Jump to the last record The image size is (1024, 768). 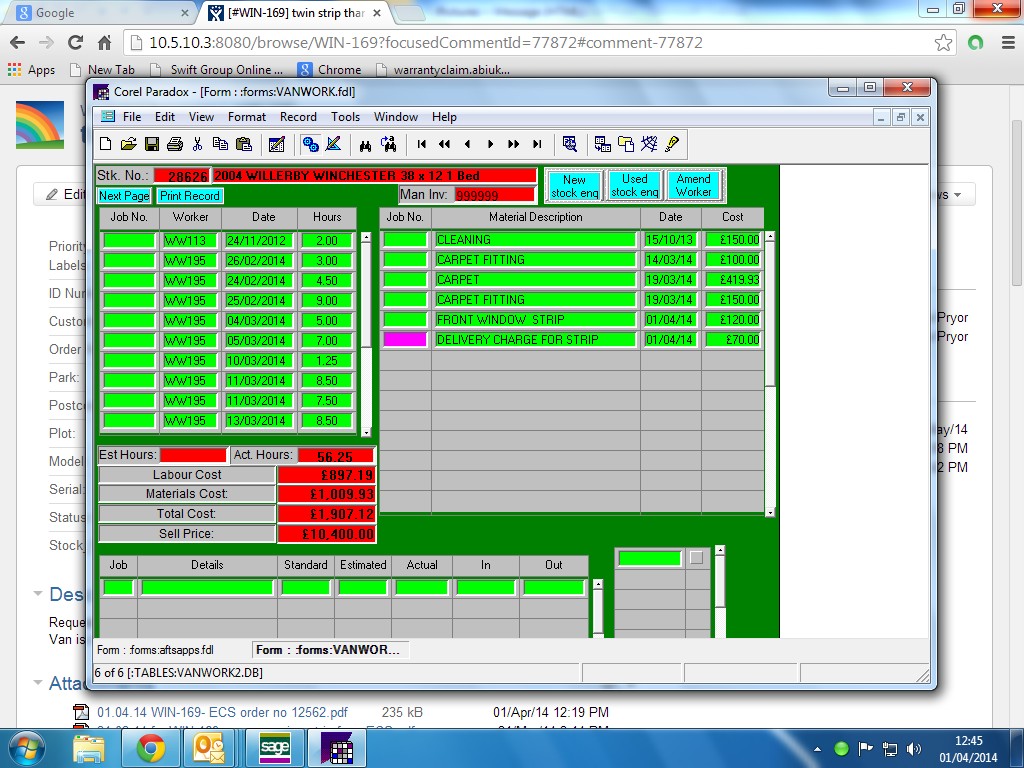(x=537, y=144)
